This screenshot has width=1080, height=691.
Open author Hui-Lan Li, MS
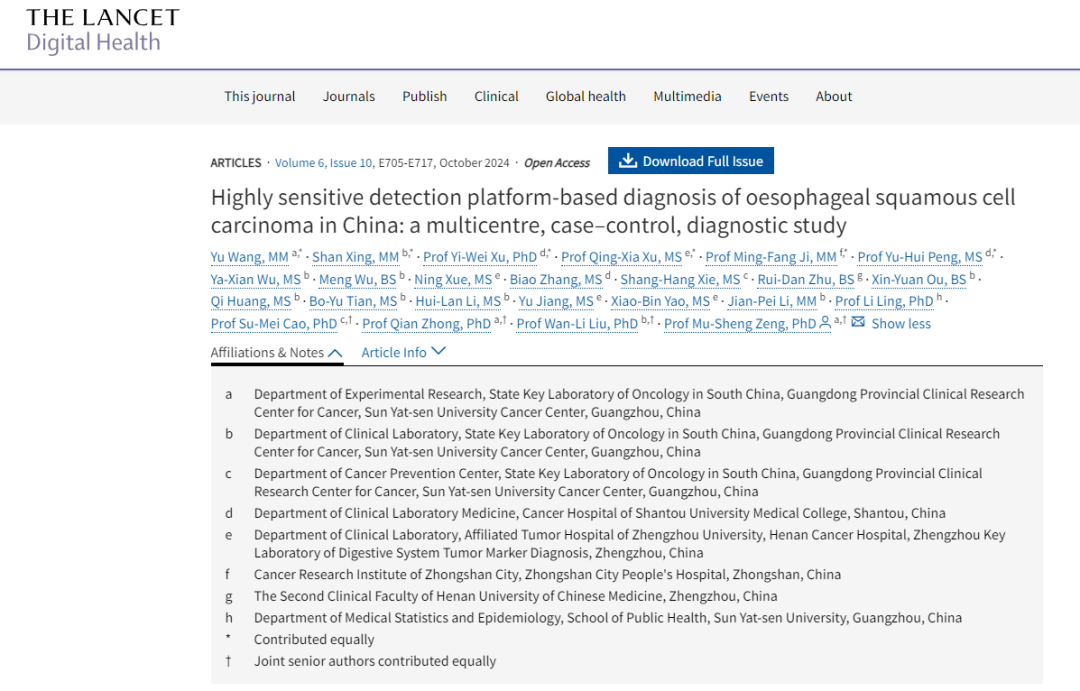pos(458,302)
